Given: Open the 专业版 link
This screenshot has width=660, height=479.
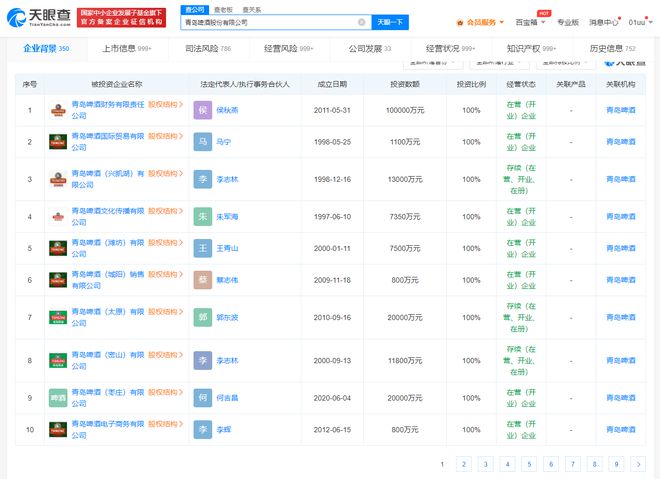Looking at the screenshot, I should pyautogui.click(x=568, y=22).
